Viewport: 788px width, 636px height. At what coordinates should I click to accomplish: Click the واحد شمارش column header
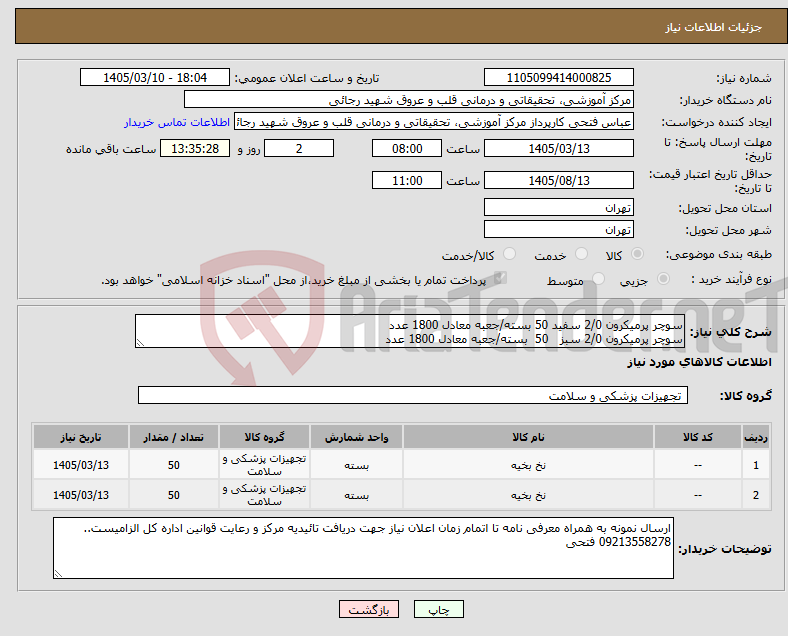click(x=356, y=437)
